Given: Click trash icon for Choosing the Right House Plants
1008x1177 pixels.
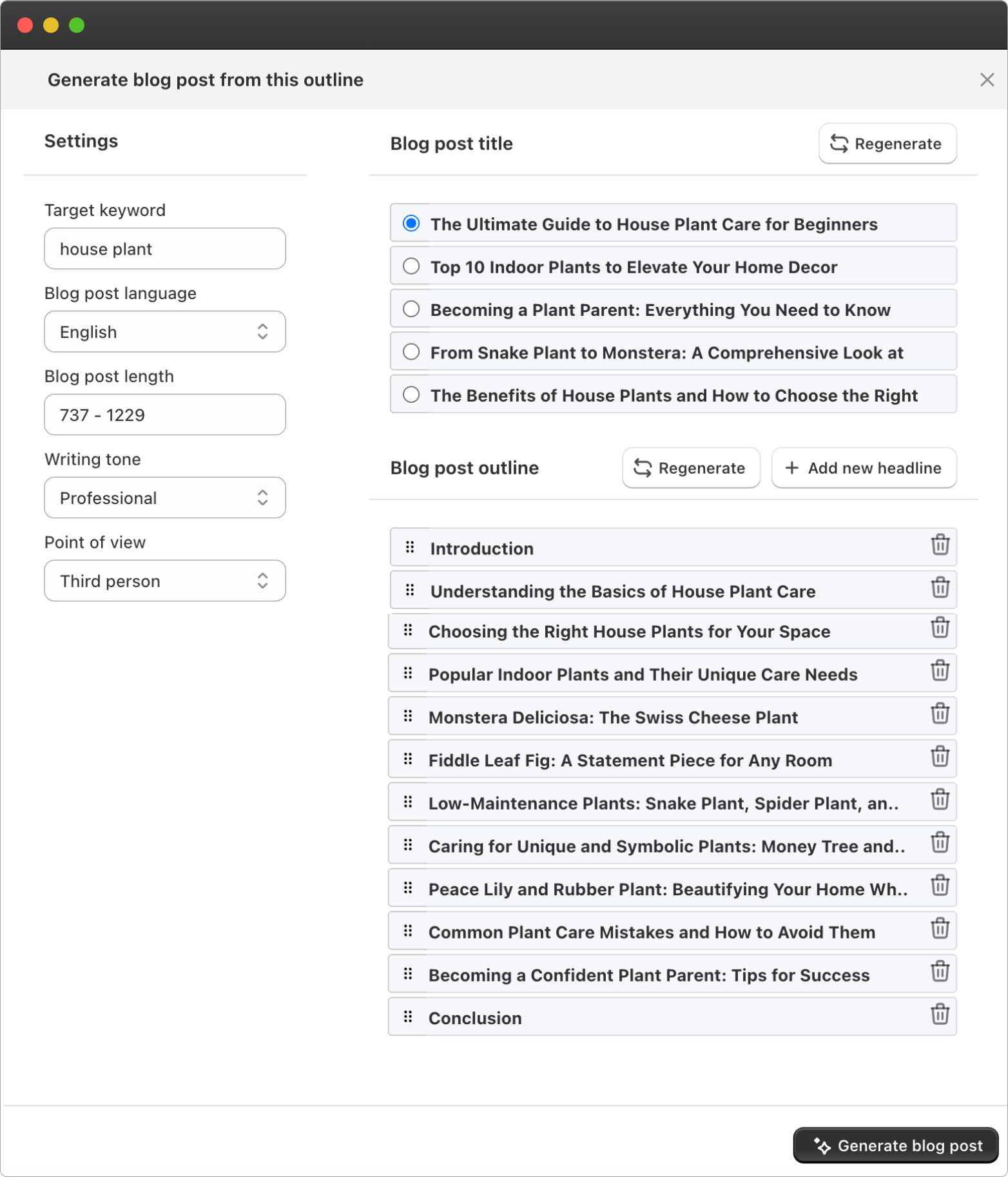Looking at the screenshot, I should pos(940,627).
